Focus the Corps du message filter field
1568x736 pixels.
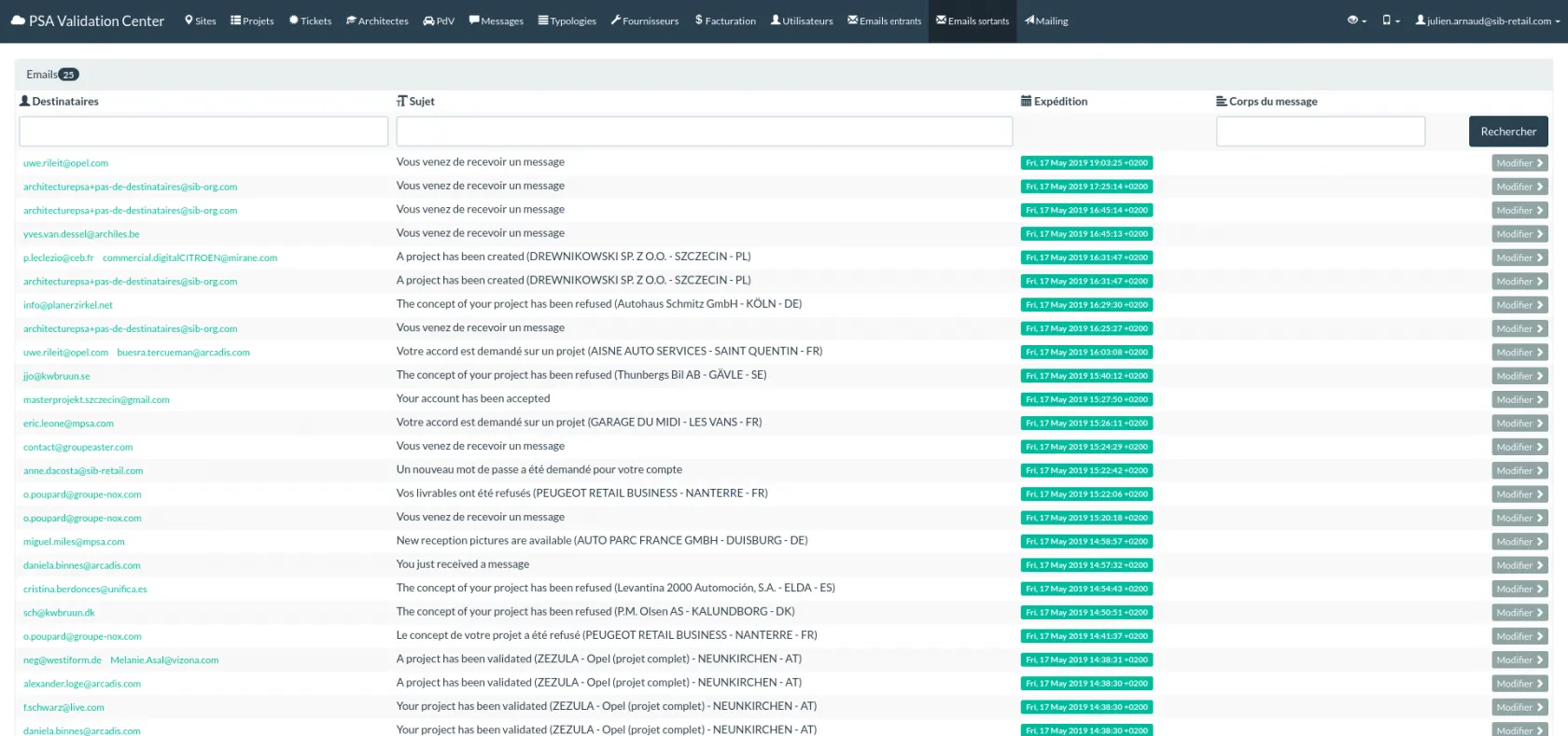pyautogui.click(x=1320, y=132)
